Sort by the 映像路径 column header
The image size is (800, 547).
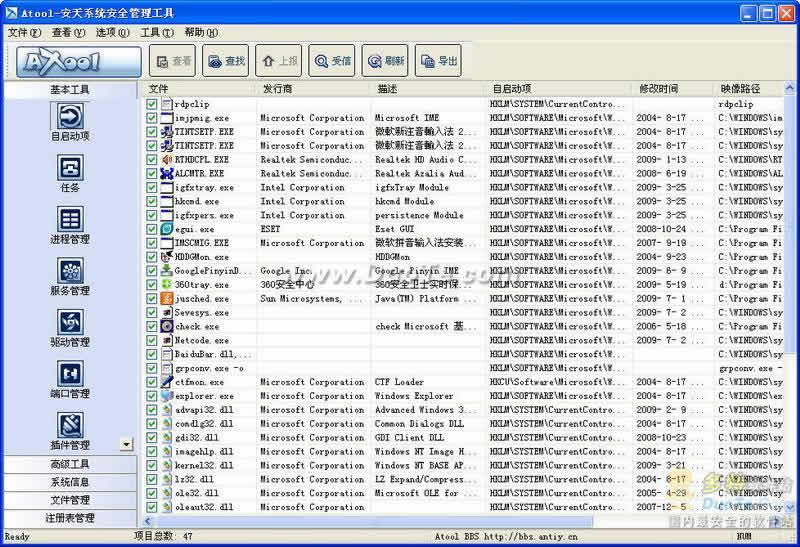[748, 89]
